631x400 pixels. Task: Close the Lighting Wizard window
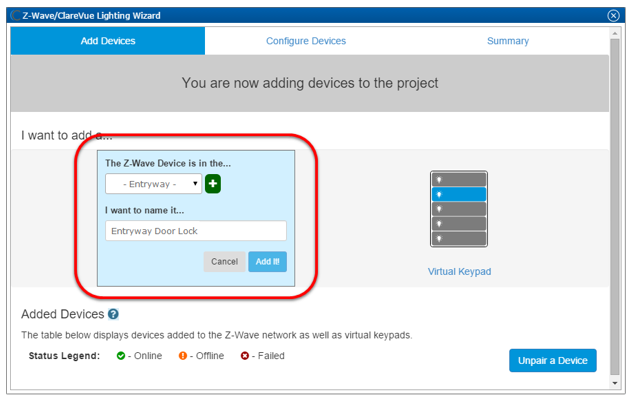pyautogui.click(x=613, y=16)
